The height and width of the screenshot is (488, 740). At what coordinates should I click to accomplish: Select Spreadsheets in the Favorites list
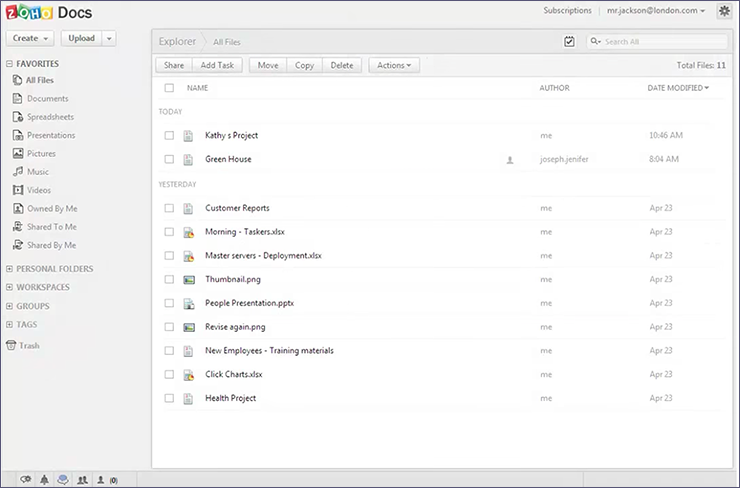click(50, 117)
